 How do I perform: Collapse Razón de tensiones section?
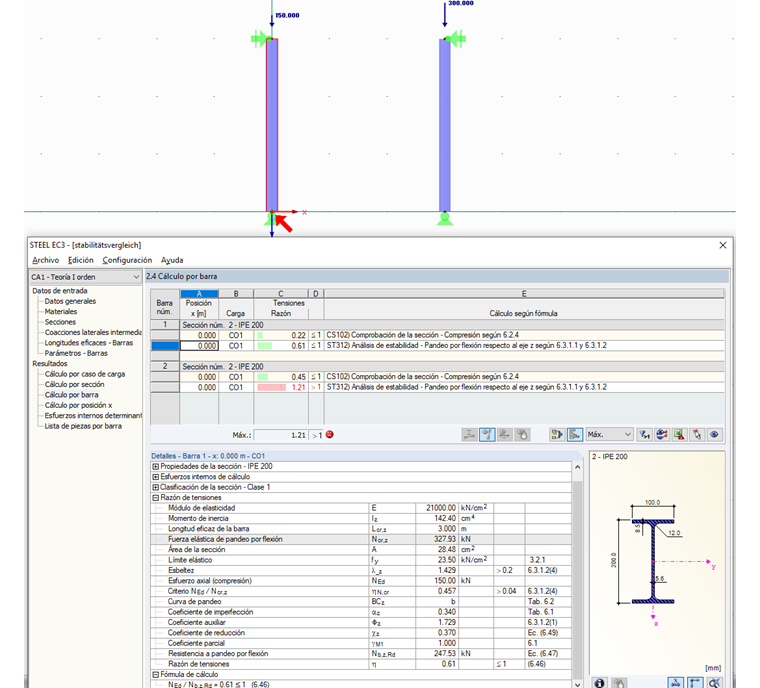(x=156, y=497)
